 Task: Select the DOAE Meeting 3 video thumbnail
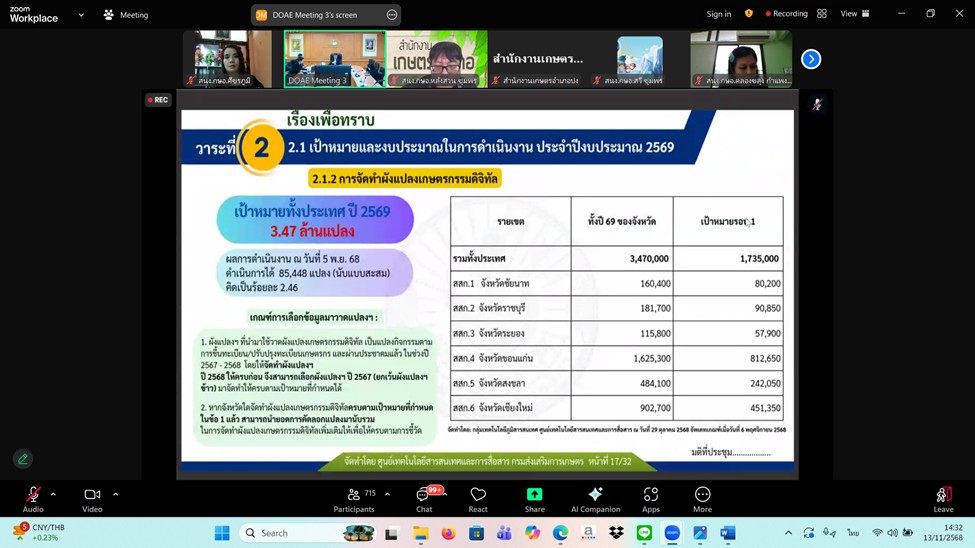pos(334,59)
